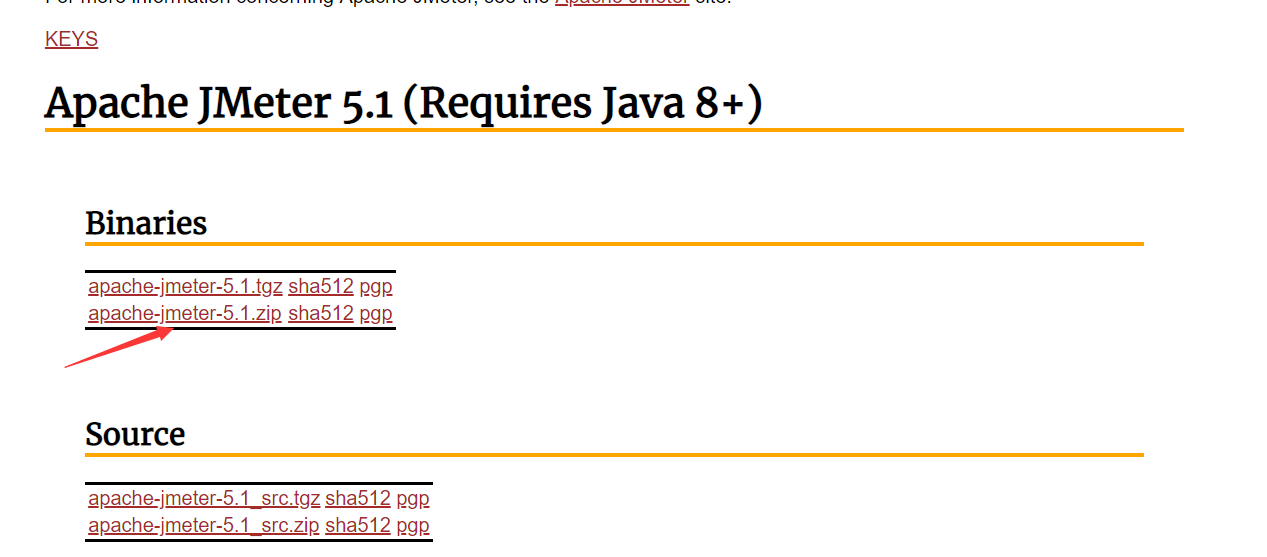Download apache-jmeter-5.1.tgz binary
This screenshot has width=1267, height=557.
tap(185, 287)
